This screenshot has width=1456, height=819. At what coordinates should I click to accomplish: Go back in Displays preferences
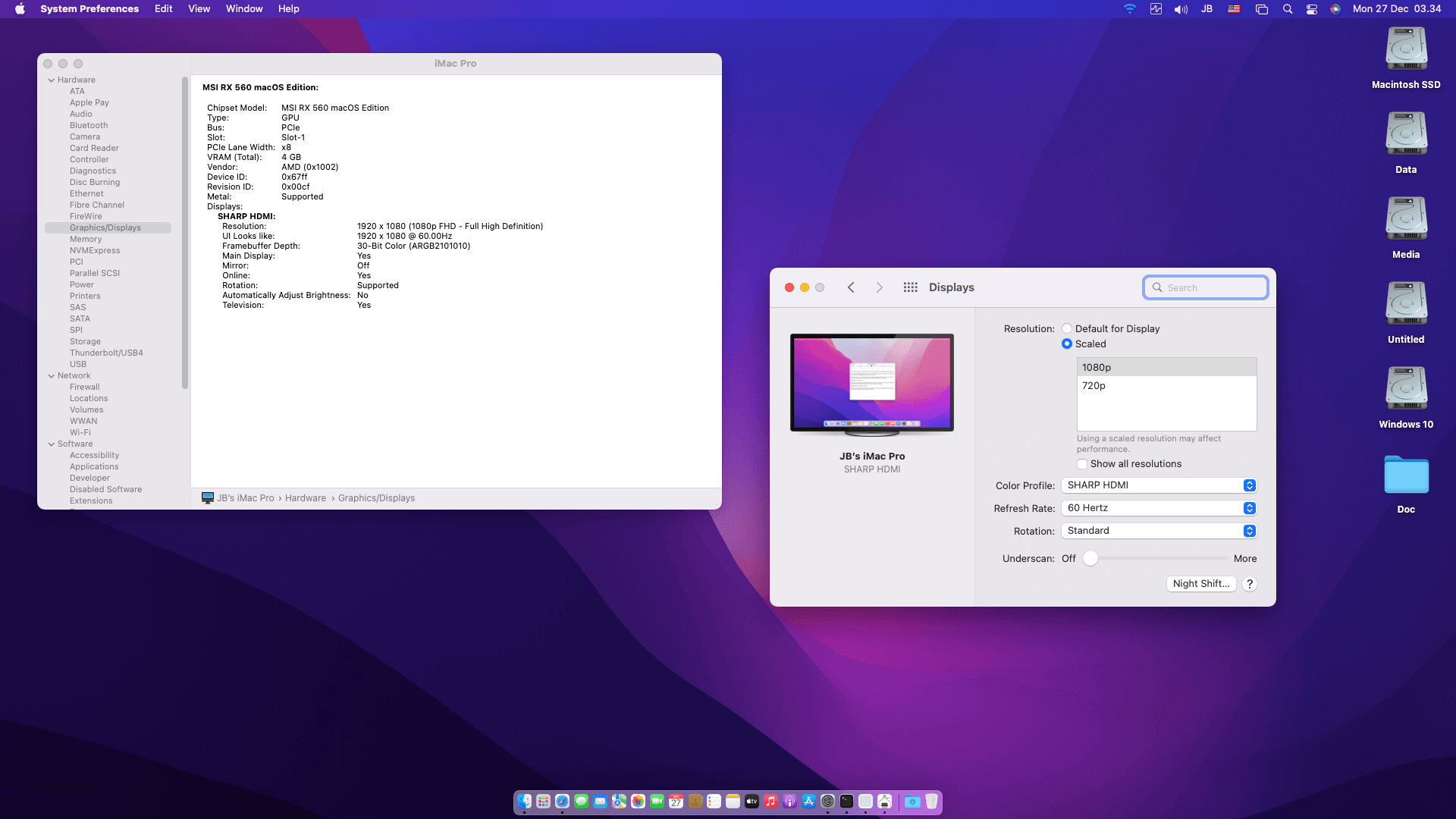[x=851, y=287]
